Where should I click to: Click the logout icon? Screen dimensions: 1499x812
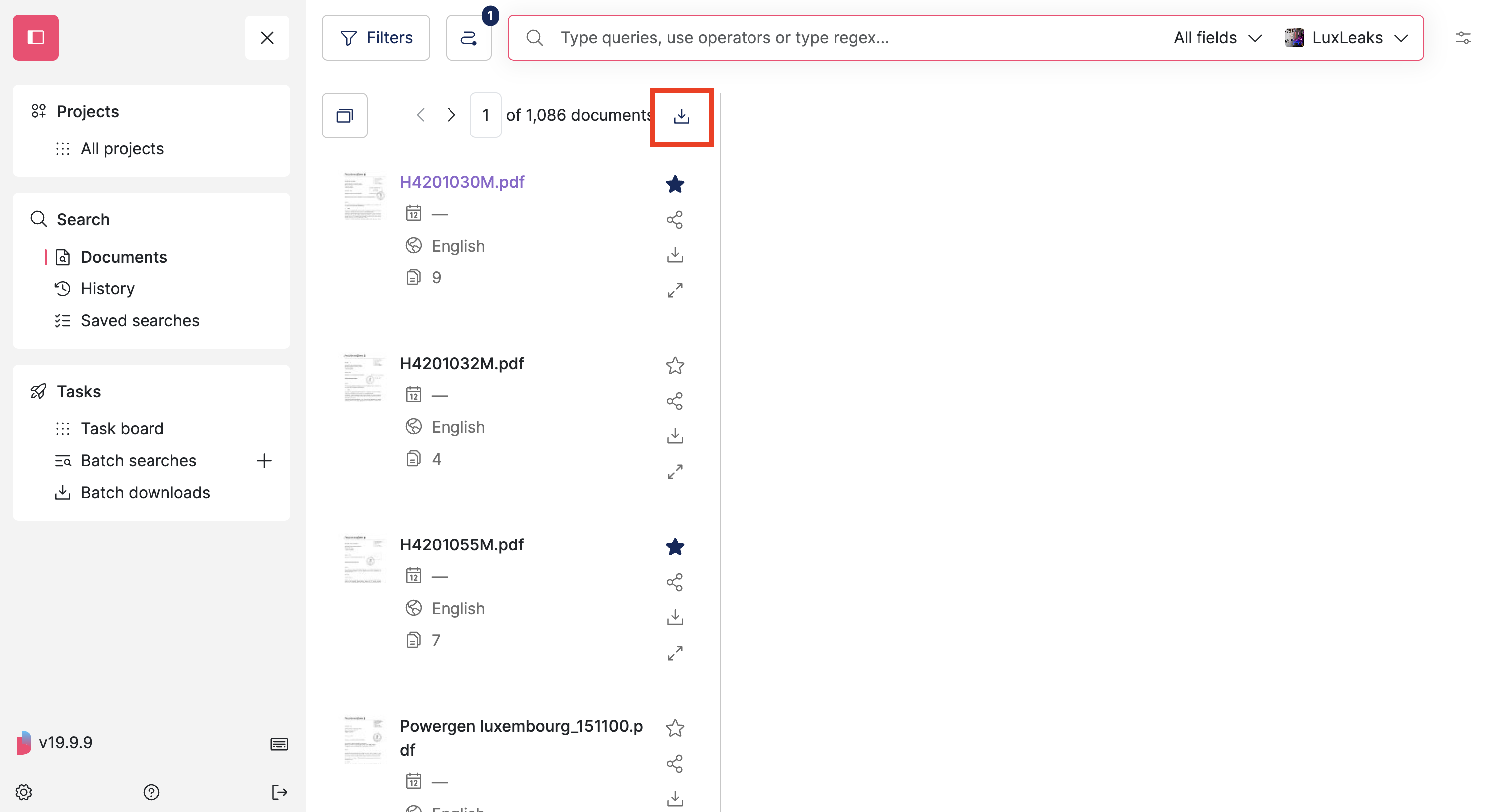(x=279, y=792)
